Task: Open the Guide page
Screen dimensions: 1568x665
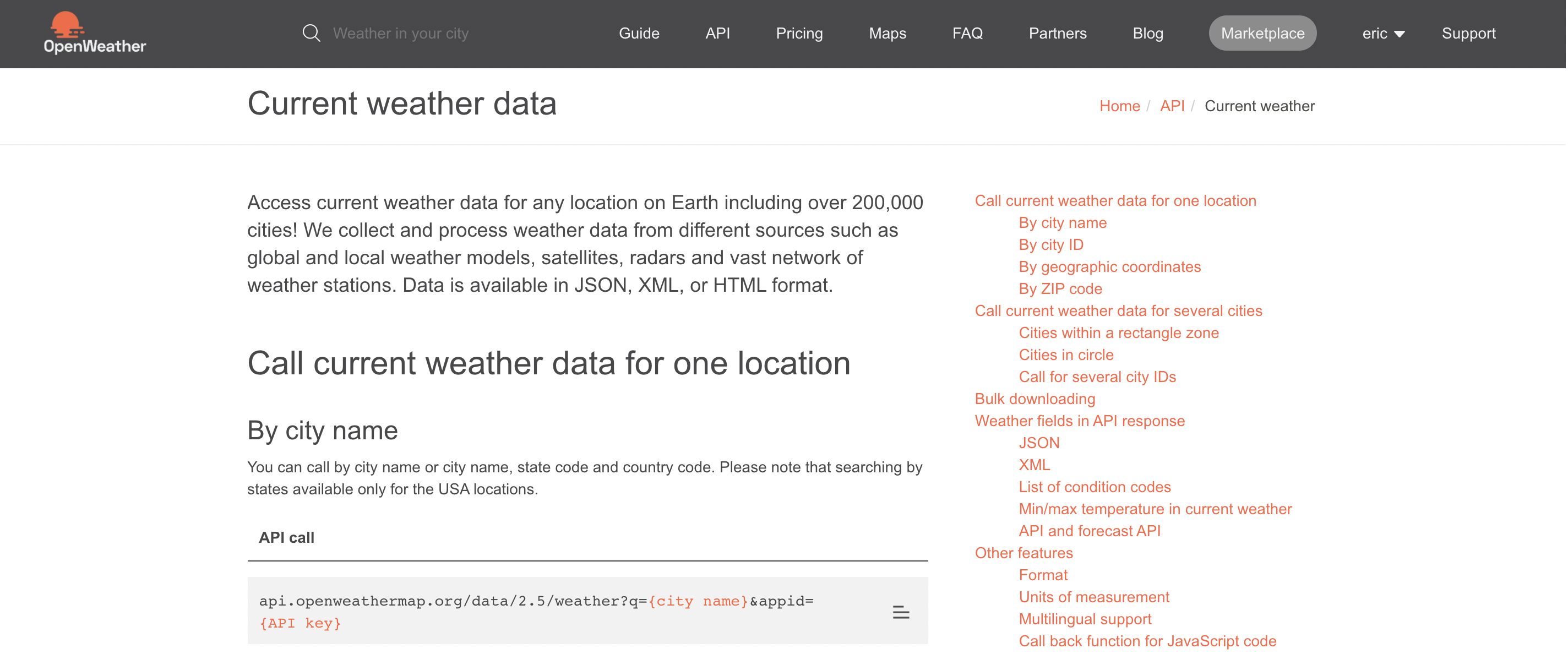Action: click(x=638, y=34)
